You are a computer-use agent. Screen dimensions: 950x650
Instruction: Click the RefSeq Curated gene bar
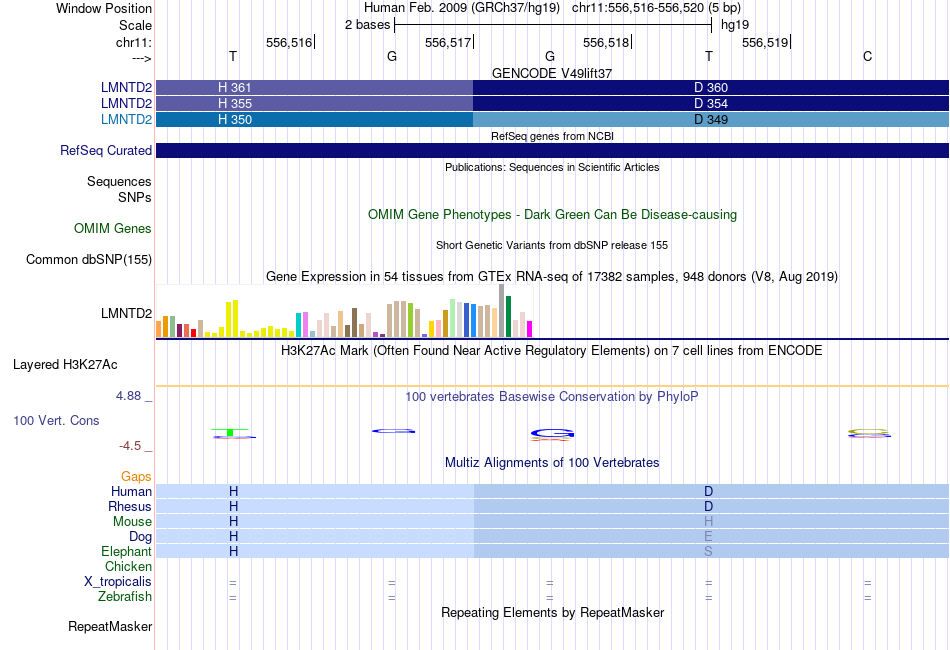552,150
